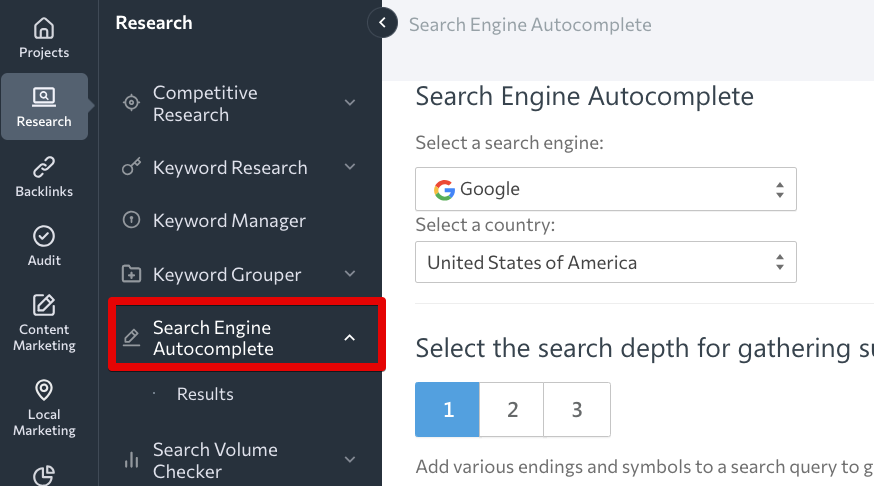This screenshot has height=486, width=874.
Task: Click the 'Select a country:' label
Action: coord(485,225)
